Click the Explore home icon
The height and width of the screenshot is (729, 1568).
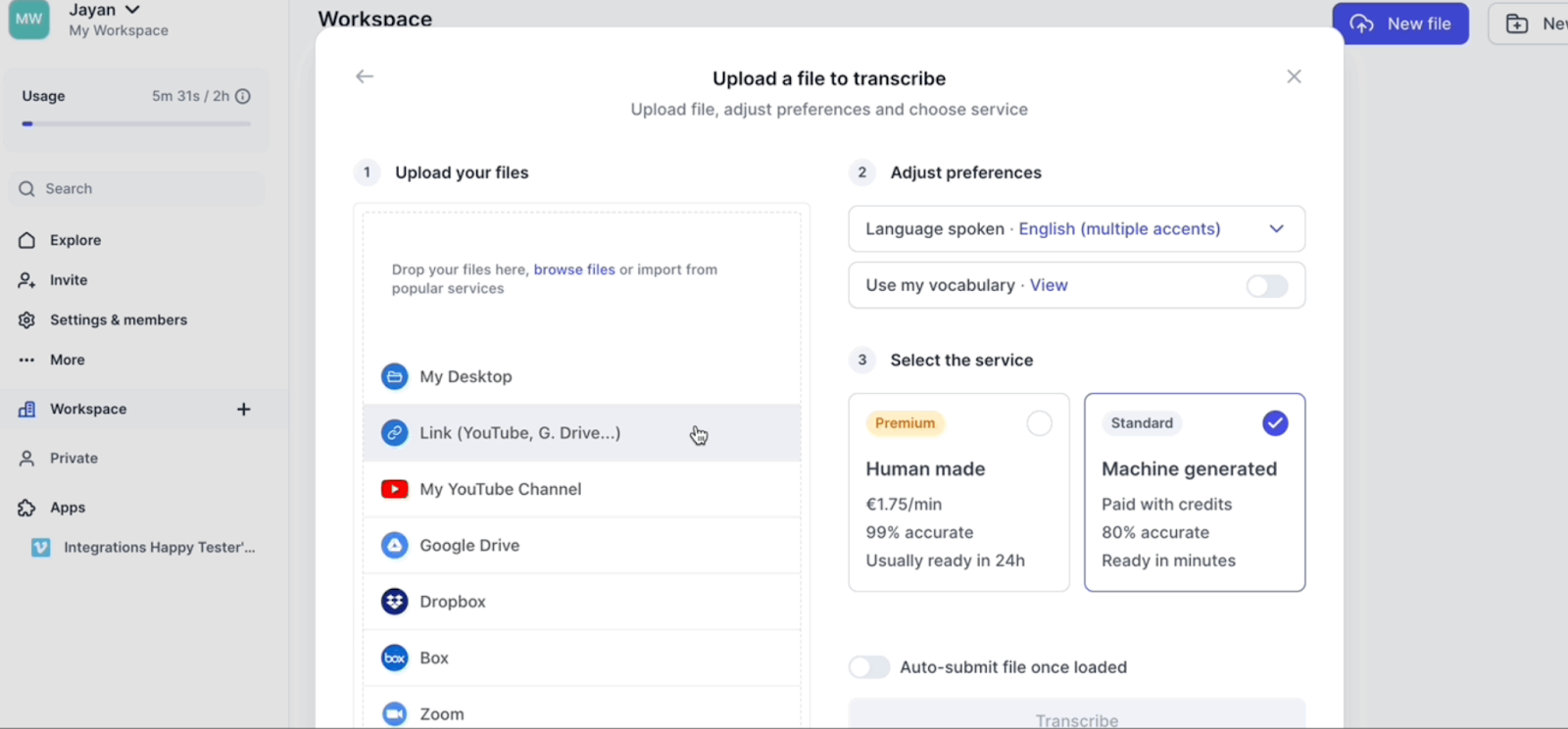click(26, 240)
